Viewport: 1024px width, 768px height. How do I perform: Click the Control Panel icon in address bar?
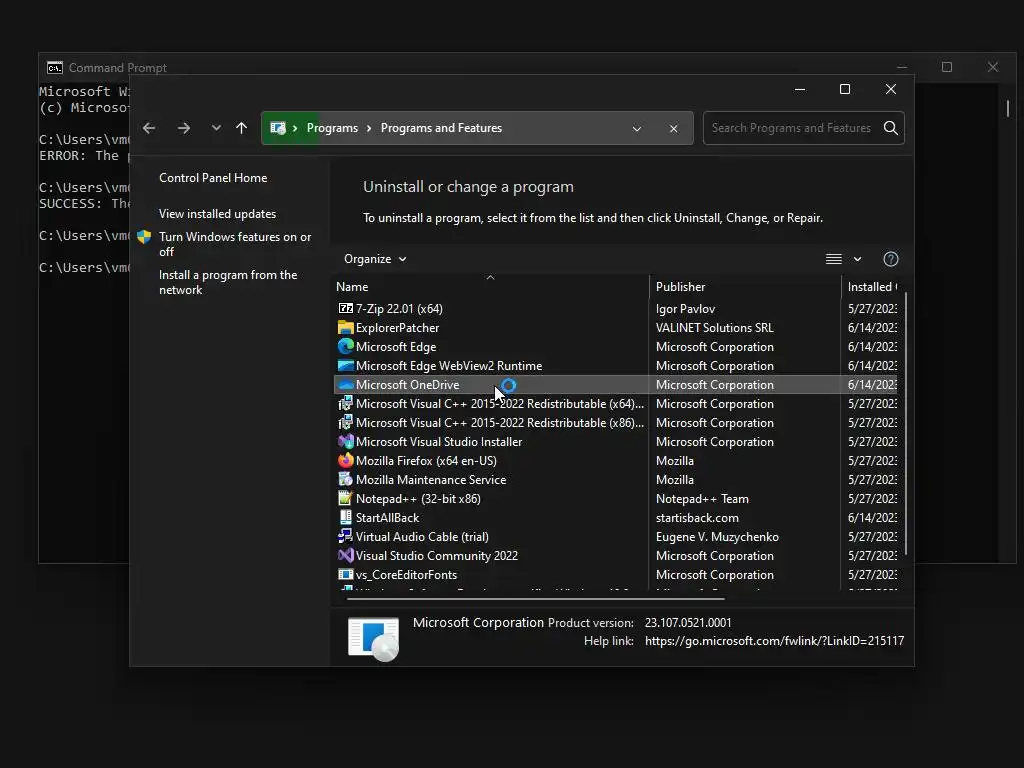[x=278, y=128]
